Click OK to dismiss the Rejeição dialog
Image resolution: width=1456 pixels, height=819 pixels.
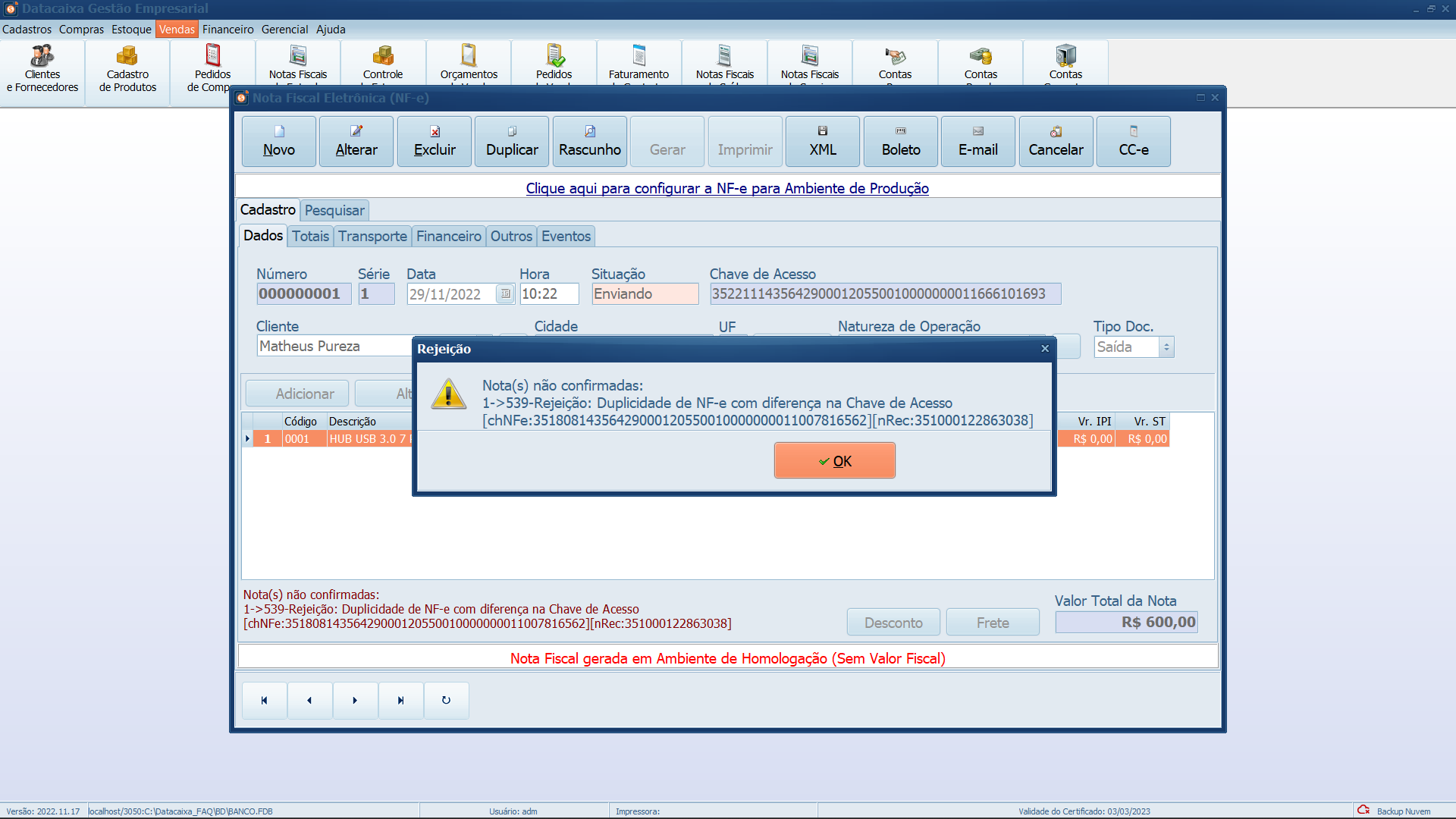pyautogui.click(x=834, y=461)
